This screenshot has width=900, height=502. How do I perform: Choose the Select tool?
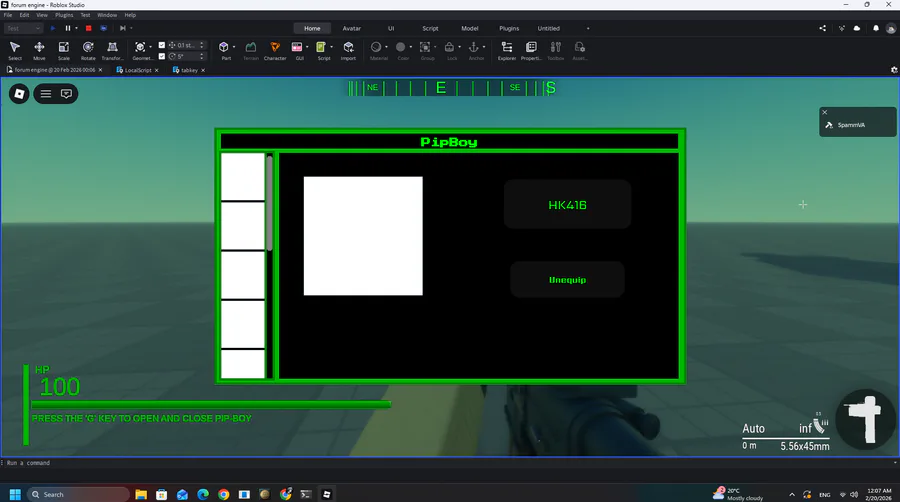coord(15,50)
